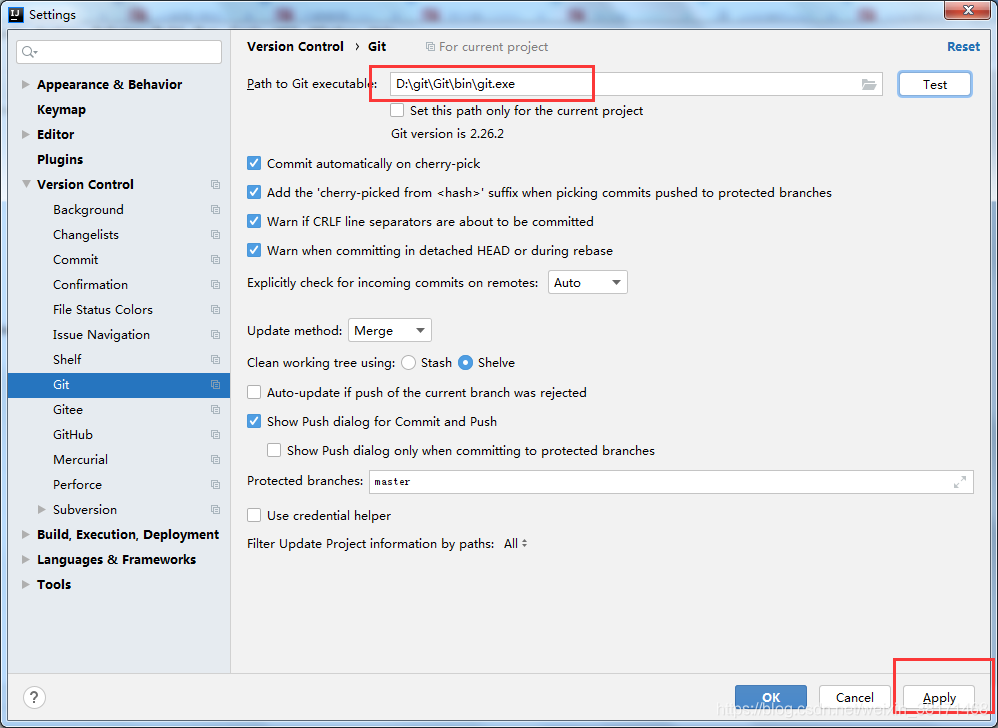
Task: Click the project-level icon beside GitHub
Action: point(215,435)
